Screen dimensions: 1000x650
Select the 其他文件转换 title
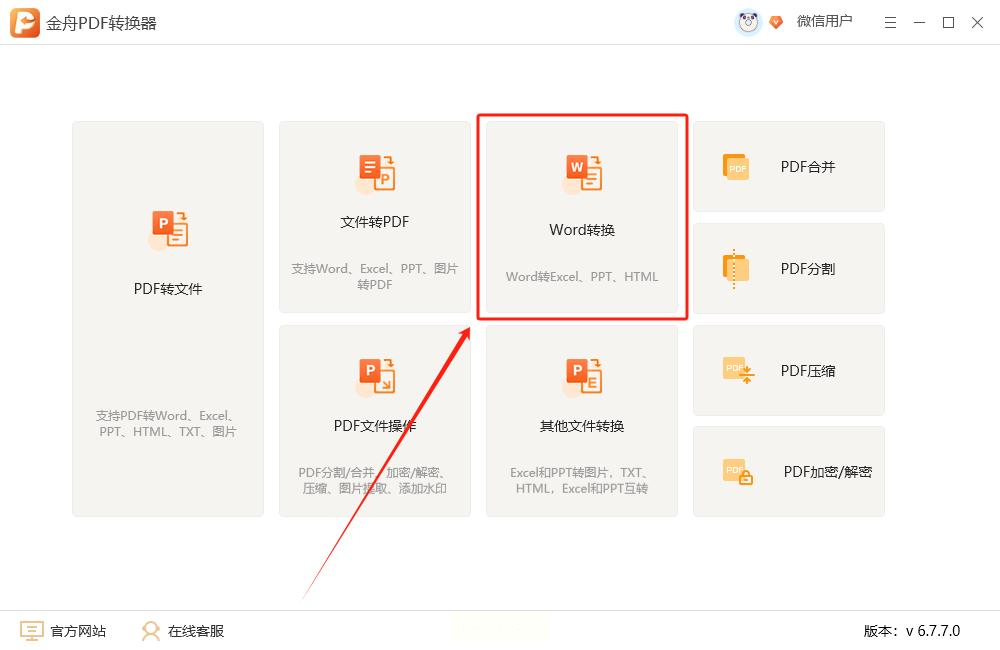(x=582, y=425)
